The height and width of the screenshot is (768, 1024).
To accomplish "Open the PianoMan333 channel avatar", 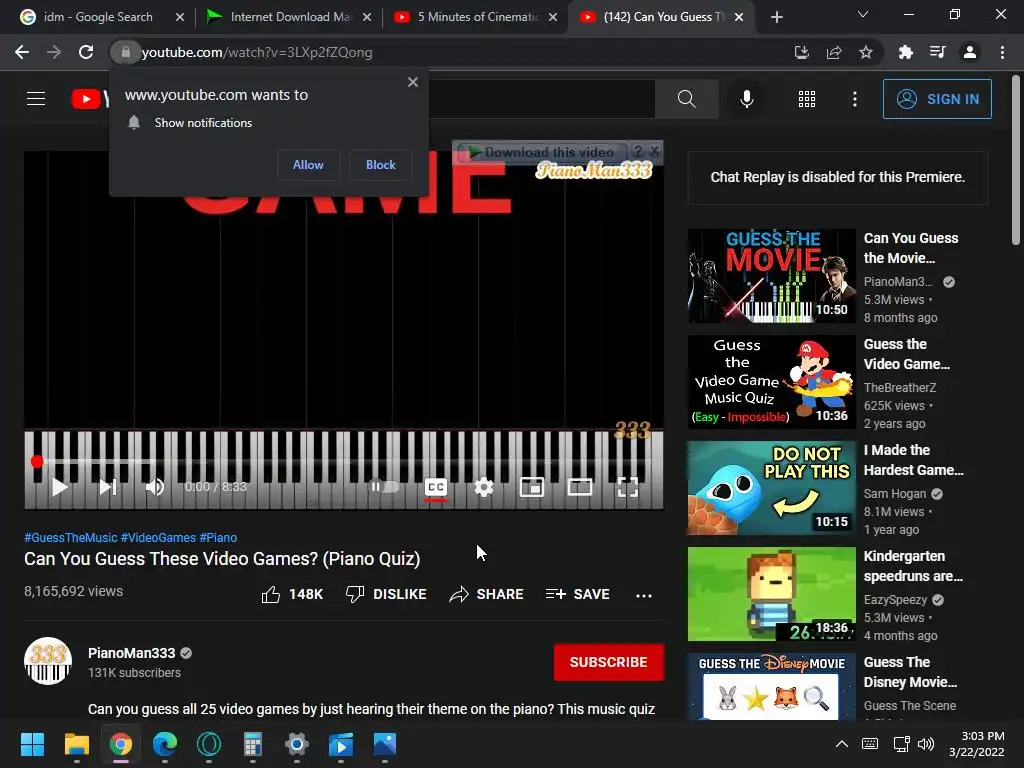I will tap(48, 661).
